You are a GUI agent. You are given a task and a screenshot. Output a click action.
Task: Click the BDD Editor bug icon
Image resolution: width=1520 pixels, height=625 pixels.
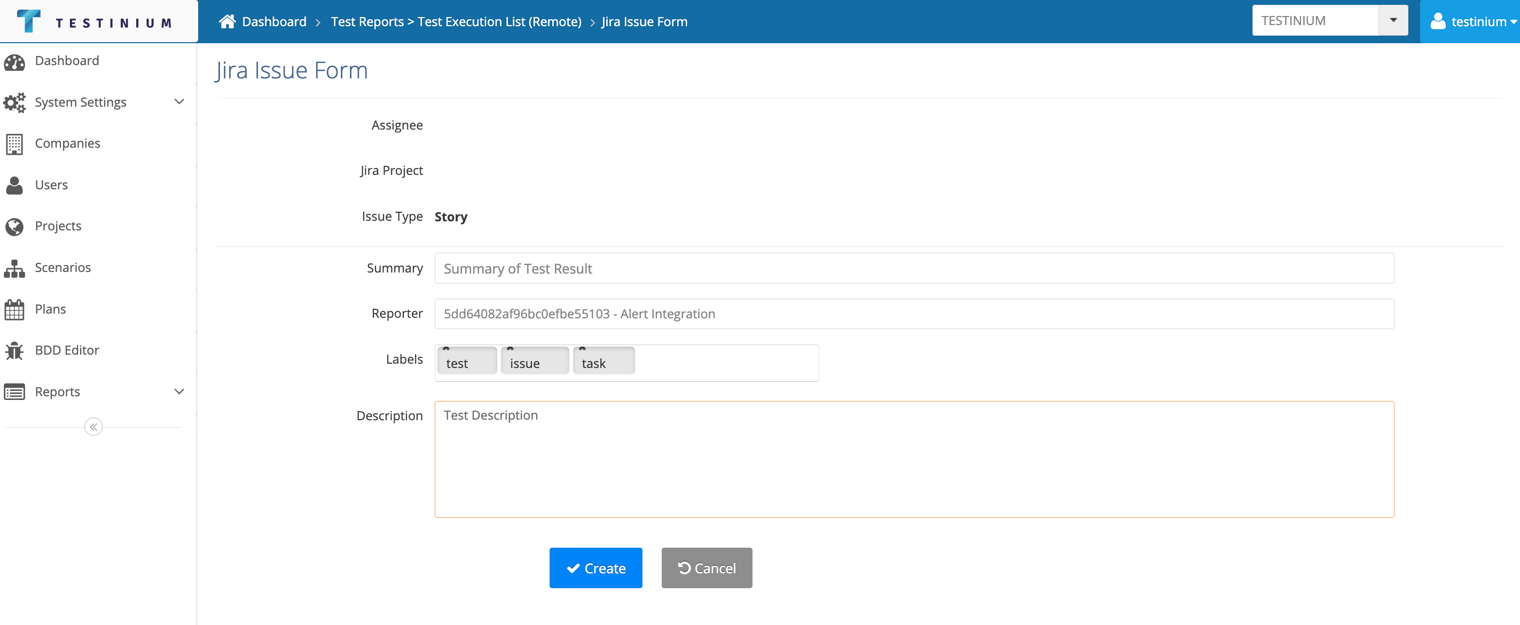[x=14, y=351]
